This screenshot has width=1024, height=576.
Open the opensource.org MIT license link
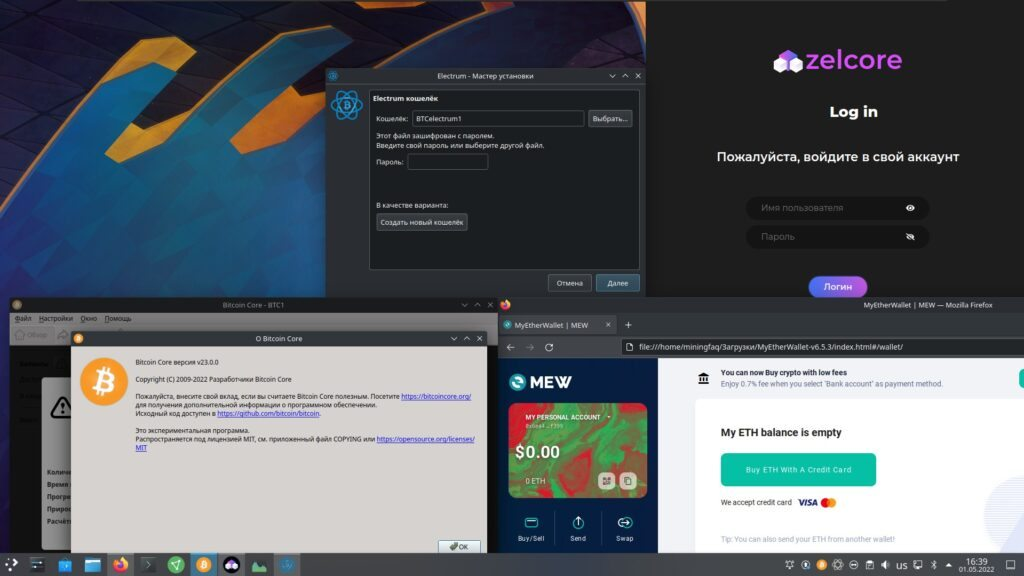point(425,439)
